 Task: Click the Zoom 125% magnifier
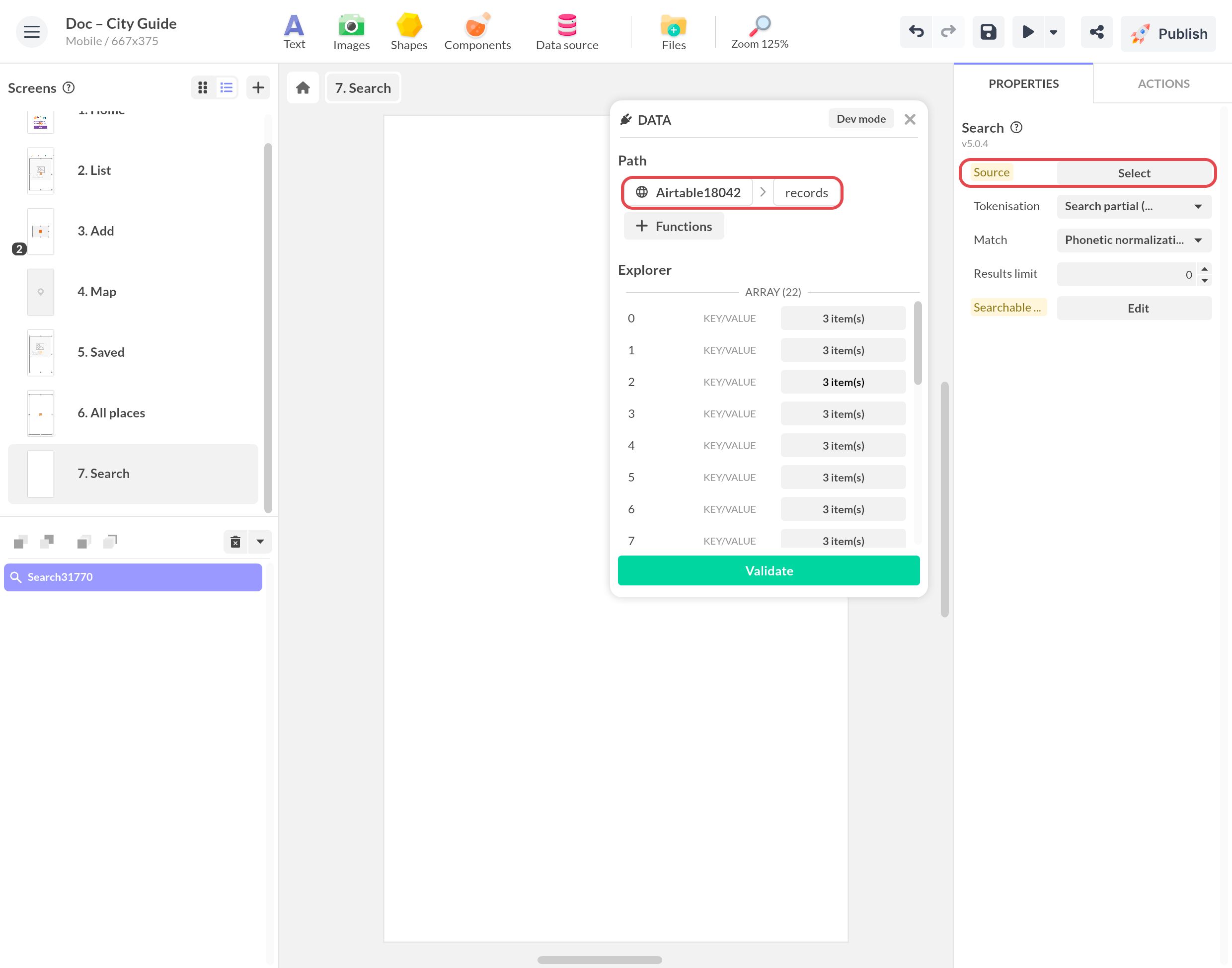coord(759,32)
